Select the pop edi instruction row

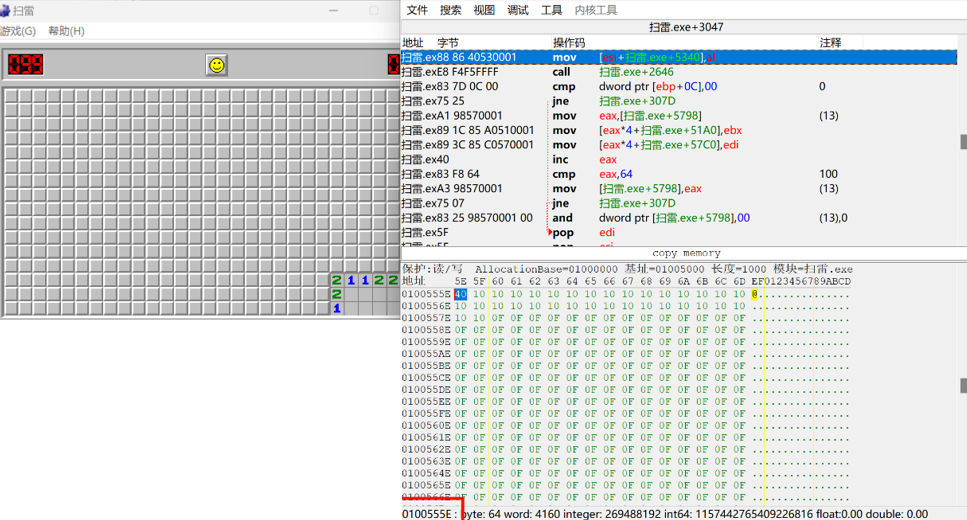coord(678,233)
